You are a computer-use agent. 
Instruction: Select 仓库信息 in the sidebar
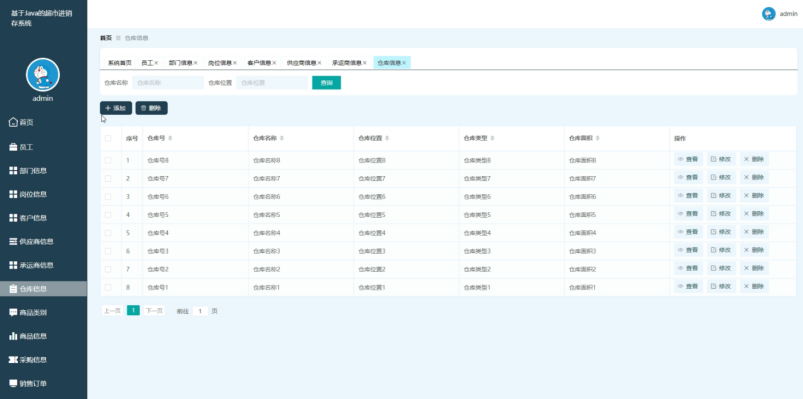(43, 288)
